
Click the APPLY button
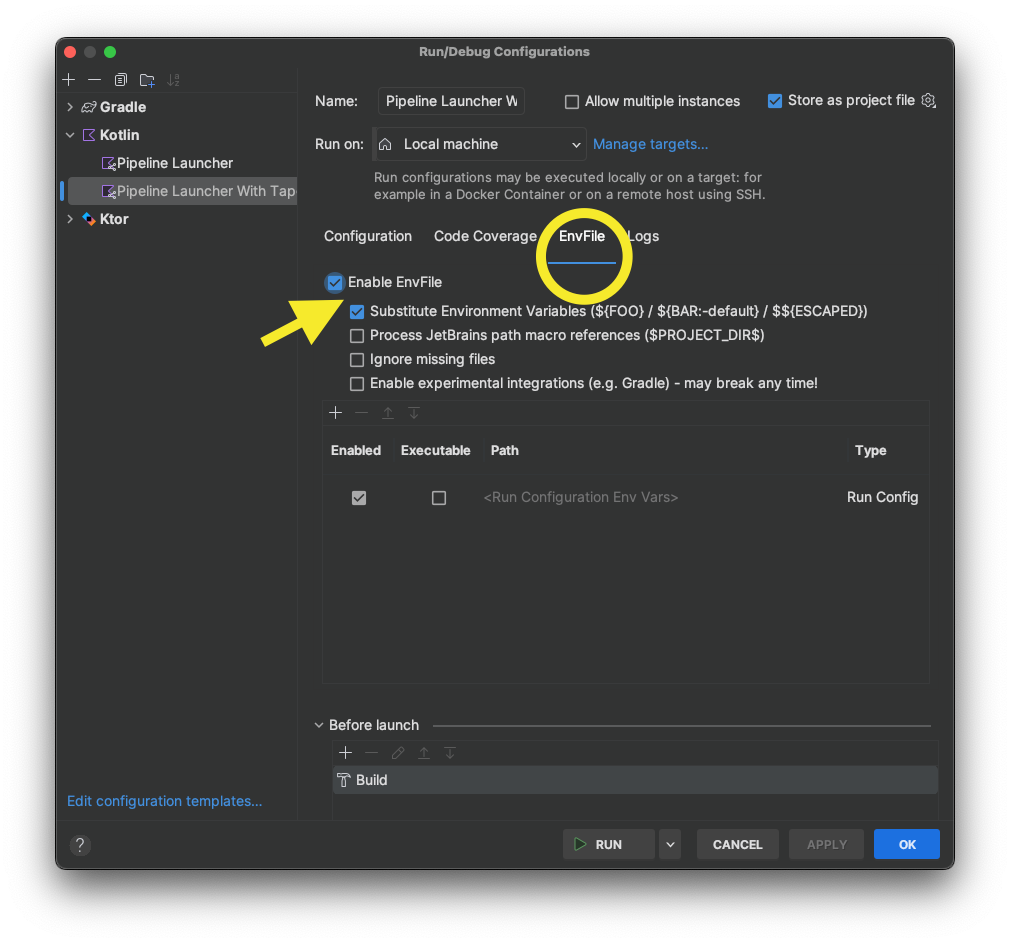826,844
